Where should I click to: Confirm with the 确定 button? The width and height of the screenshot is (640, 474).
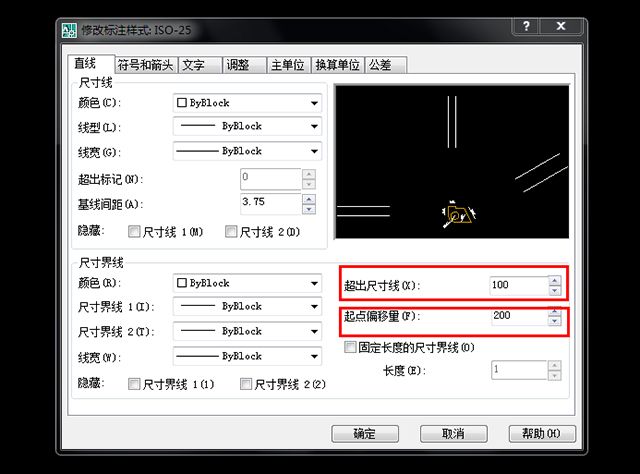[x=365, y=434]
